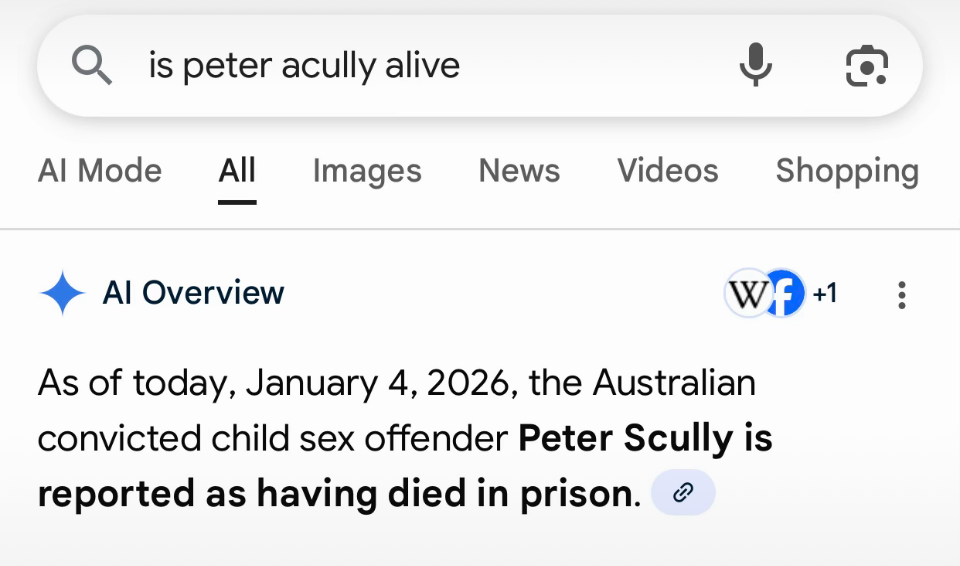Select the All results tab

[237, 171]
